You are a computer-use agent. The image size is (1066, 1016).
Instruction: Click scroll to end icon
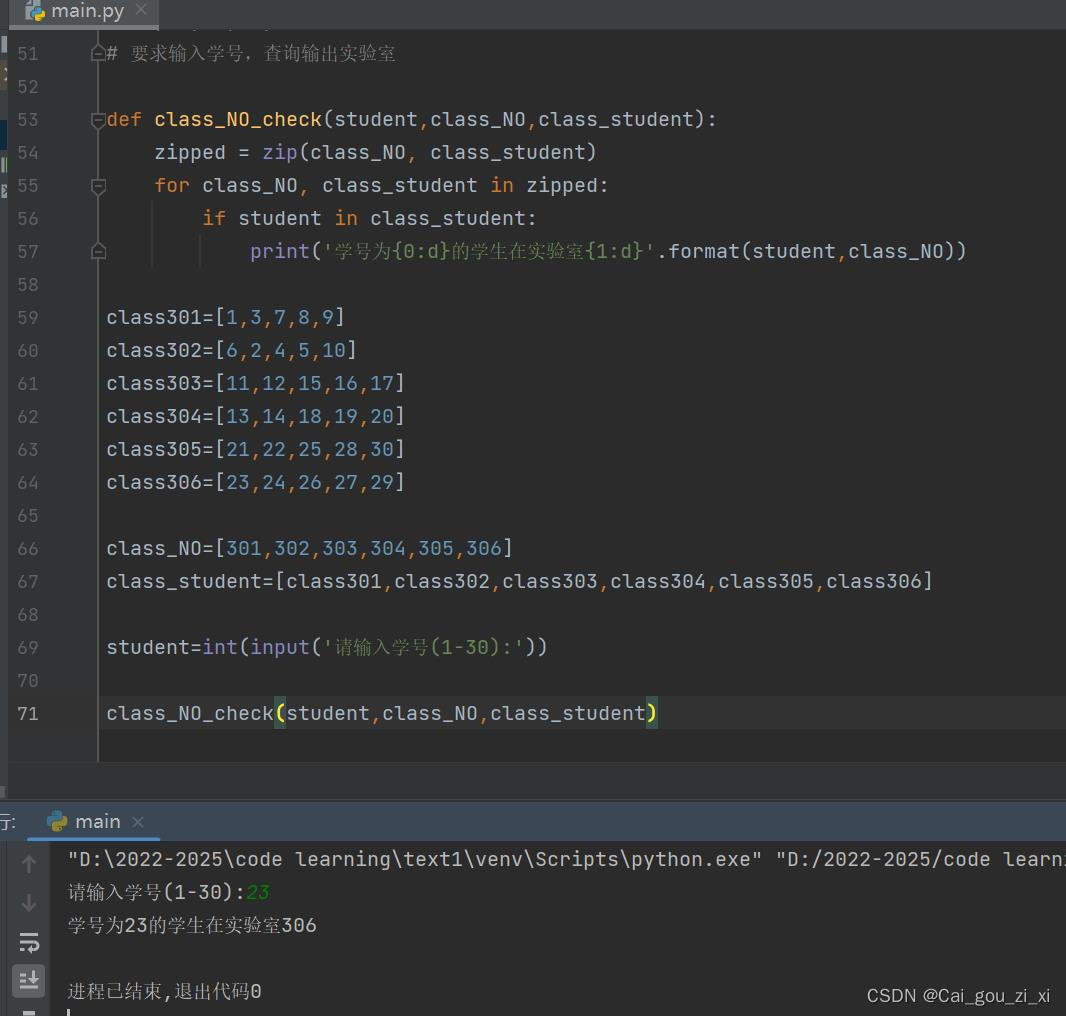pyautogui.click(x=29, y=981)
